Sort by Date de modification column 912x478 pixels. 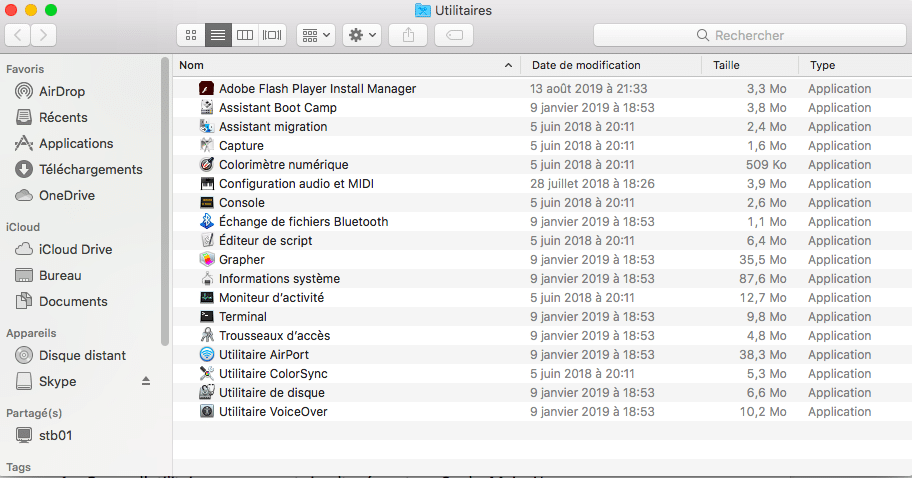click(611, 65)
